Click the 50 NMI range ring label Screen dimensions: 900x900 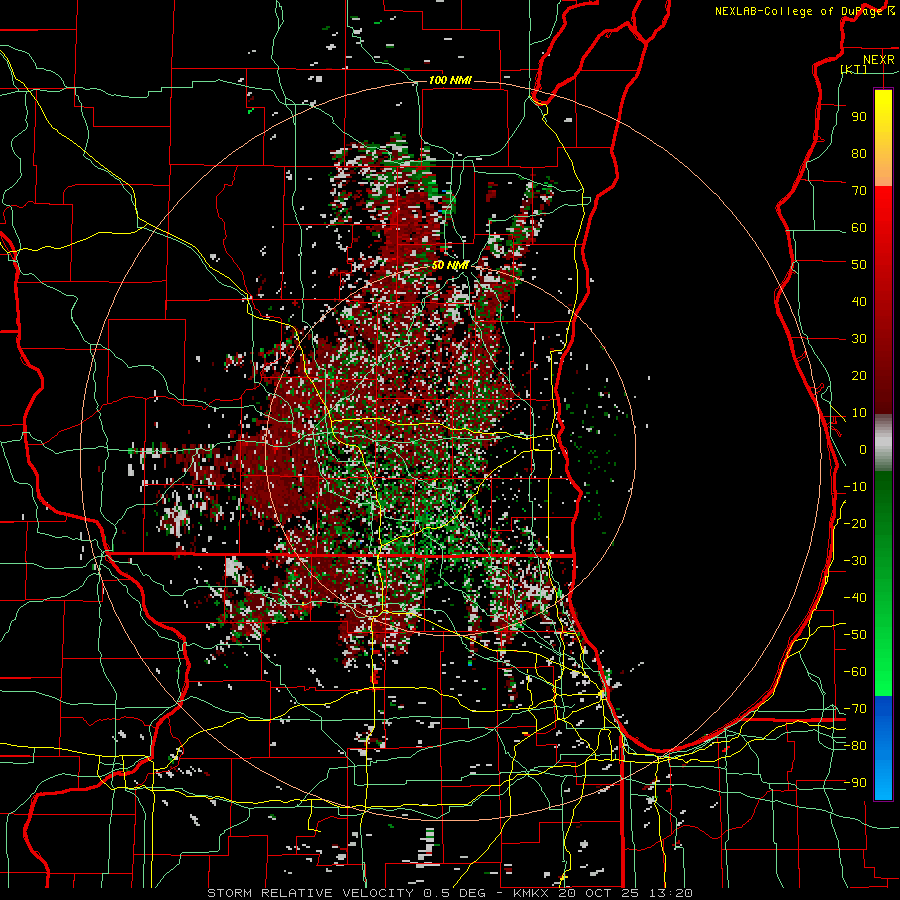click(450, 265)
